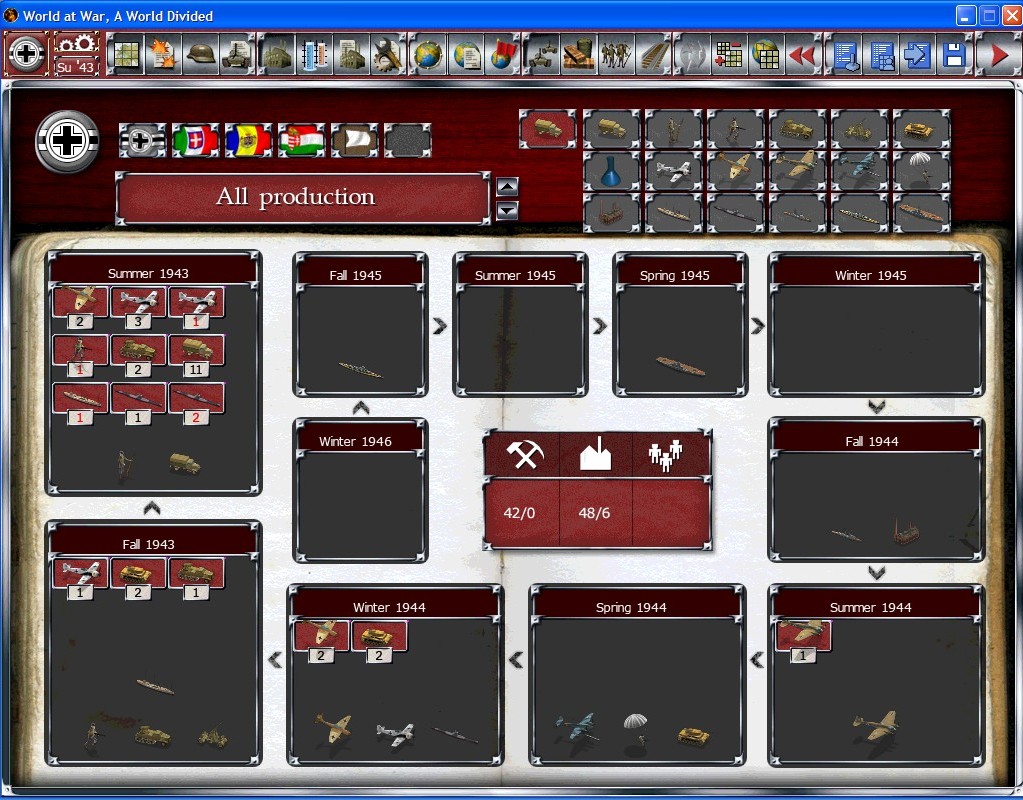Click down arrow beside All production
Viewport: 1023px width, 800px height.
(507, 210)
